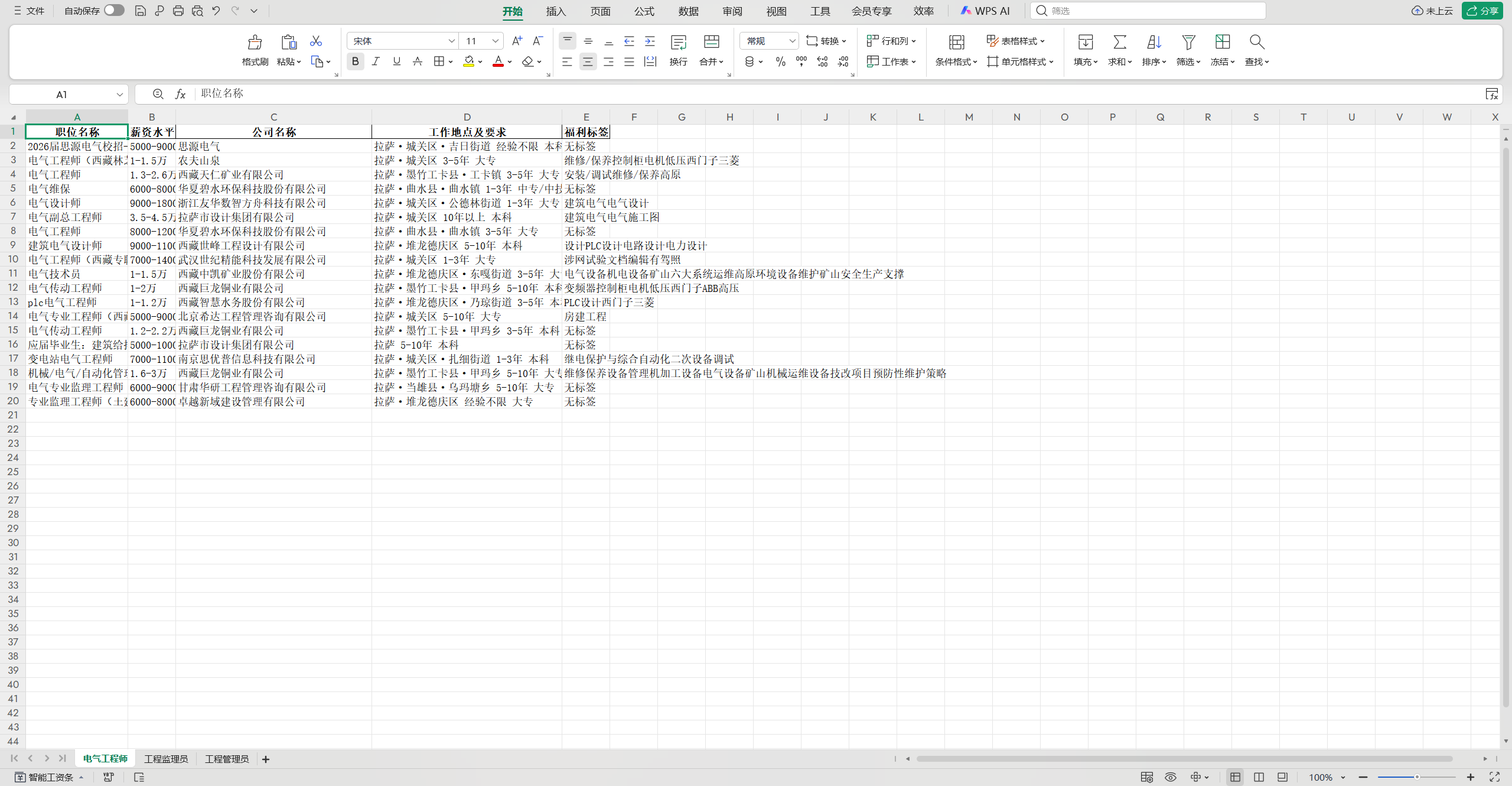Open the Insert ribbon tab

pos(556,11)
